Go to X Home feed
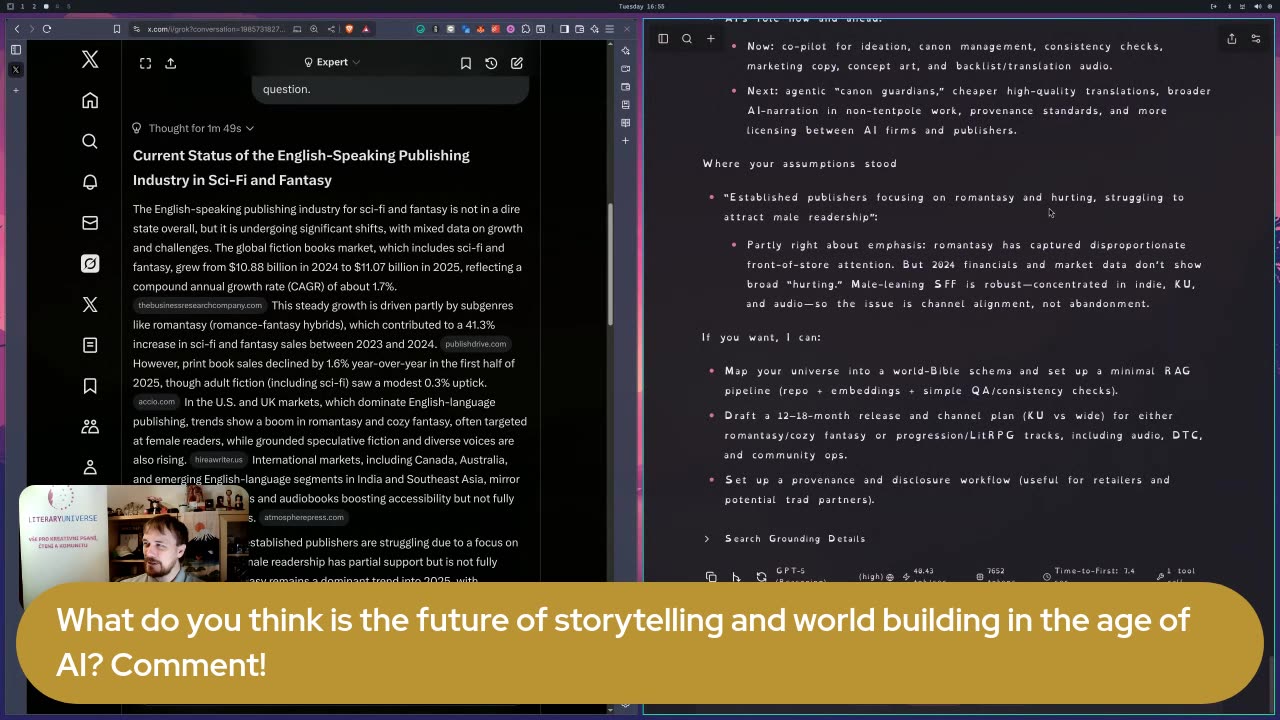 tap(90, 101)
